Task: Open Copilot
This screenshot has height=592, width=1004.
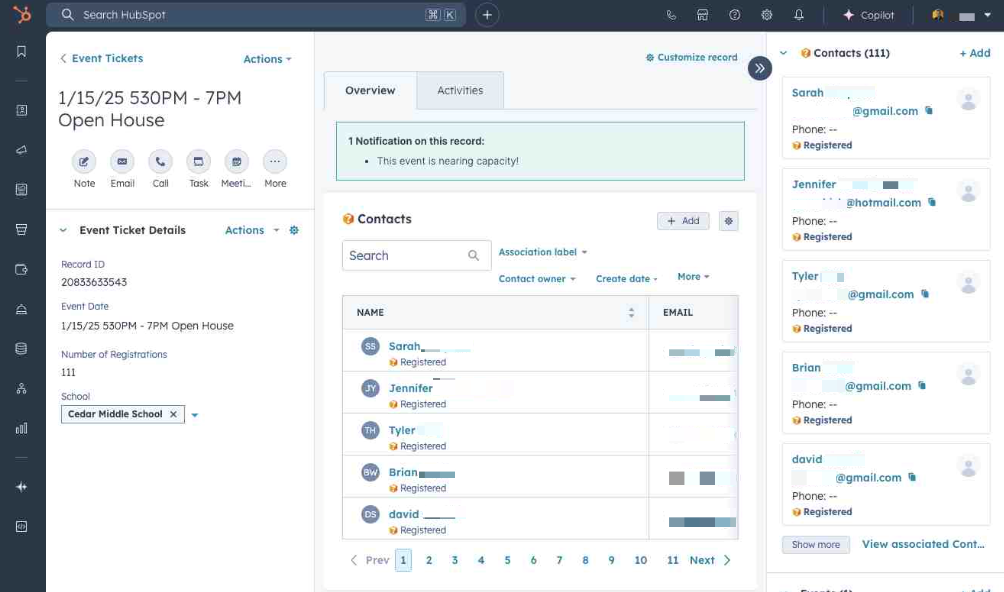Action: click(868, 15)
